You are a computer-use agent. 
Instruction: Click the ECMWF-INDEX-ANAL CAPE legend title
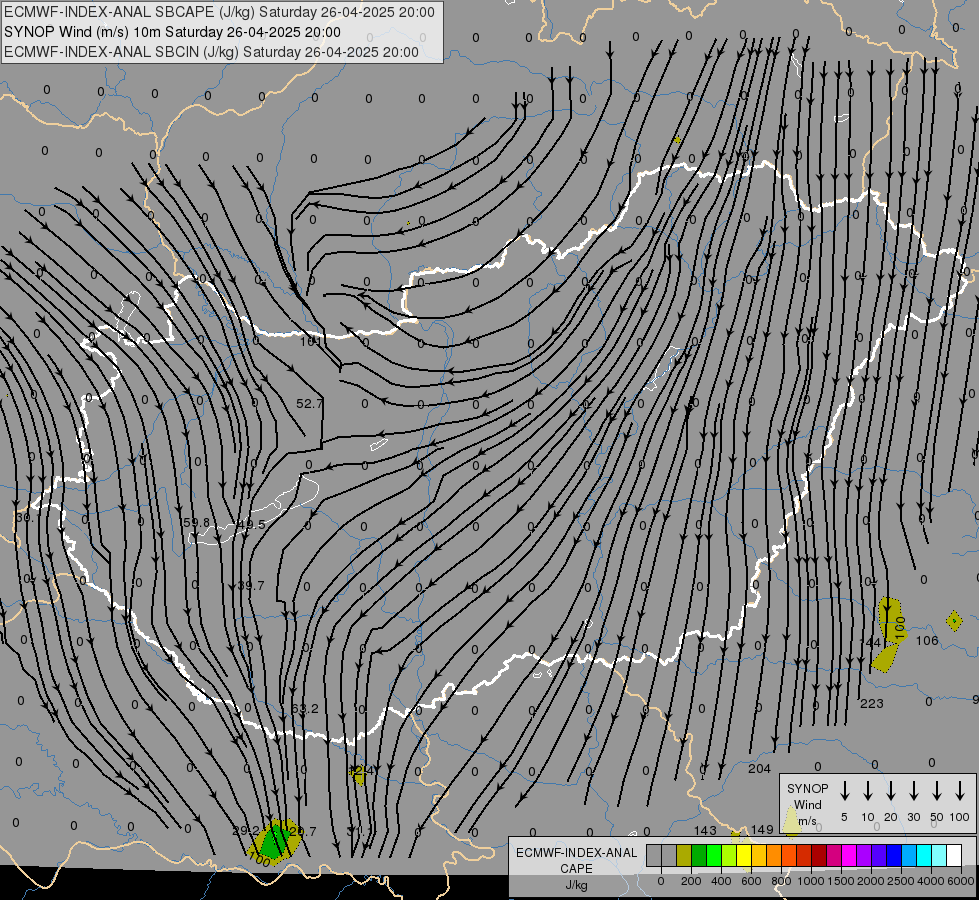[576, 860]
